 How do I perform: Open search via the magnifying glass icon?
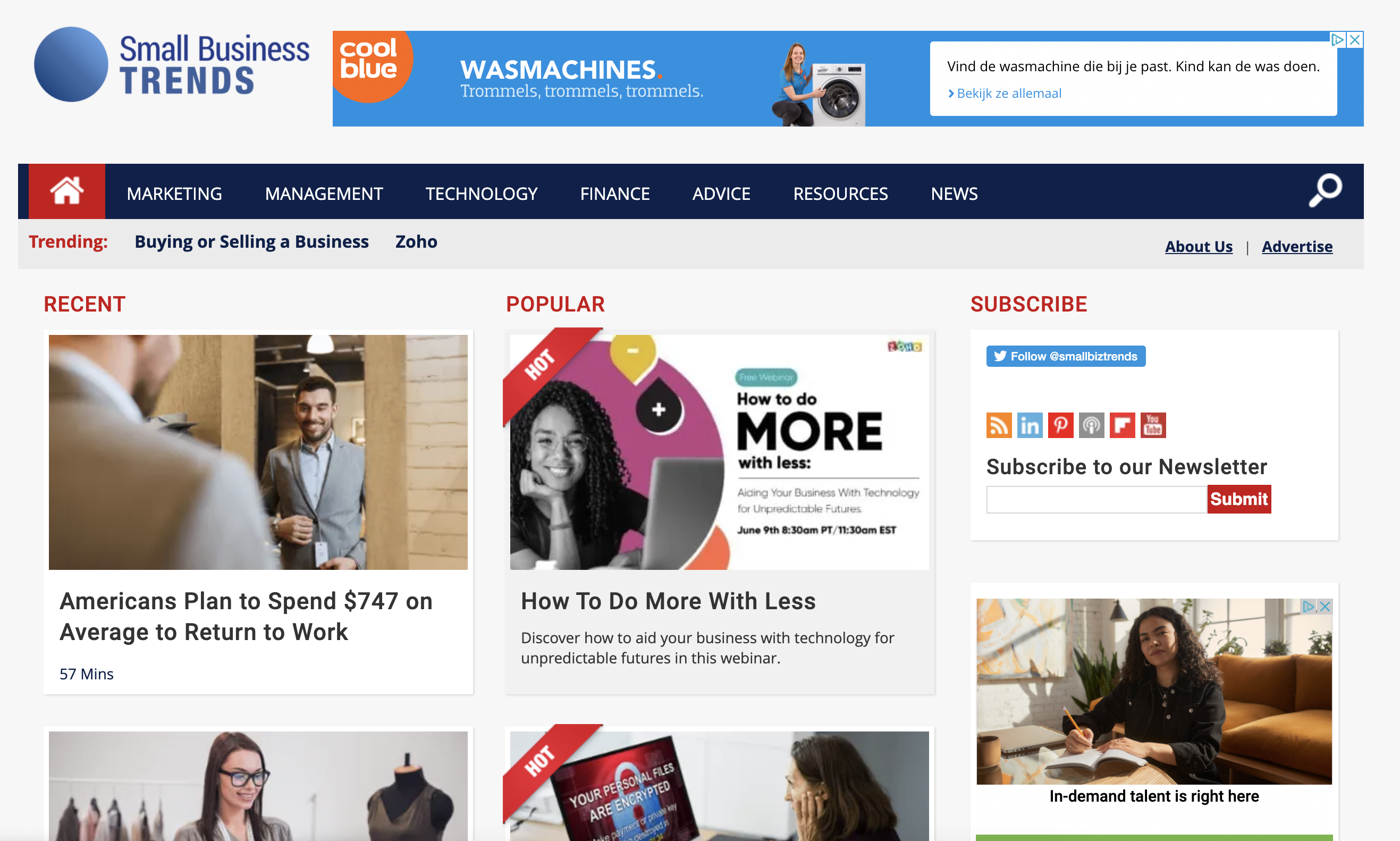pyautogui.click(x=1325, y=190)
